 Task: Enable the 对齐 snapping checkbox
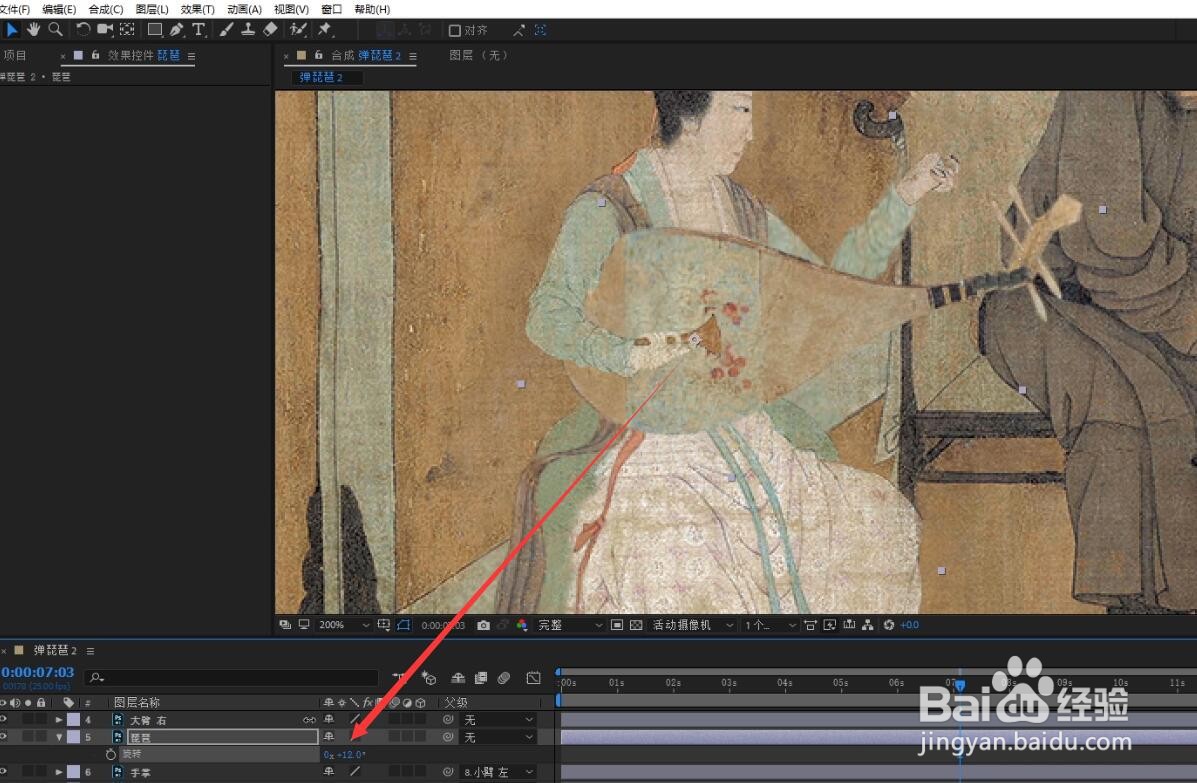tap(455, 31)
